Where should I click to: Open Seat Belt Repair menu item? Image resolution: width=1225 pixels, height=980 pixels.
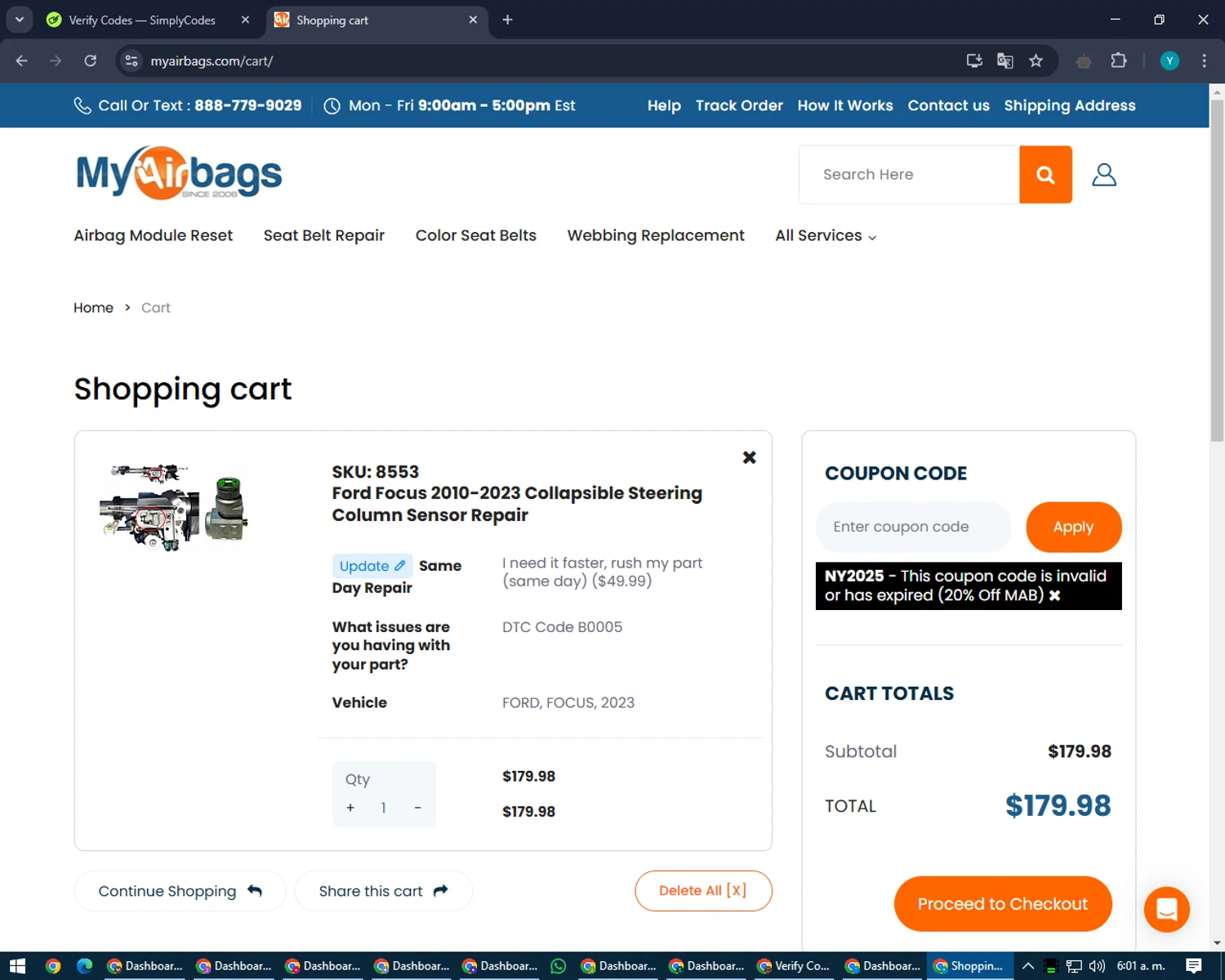tap(324, 236)
